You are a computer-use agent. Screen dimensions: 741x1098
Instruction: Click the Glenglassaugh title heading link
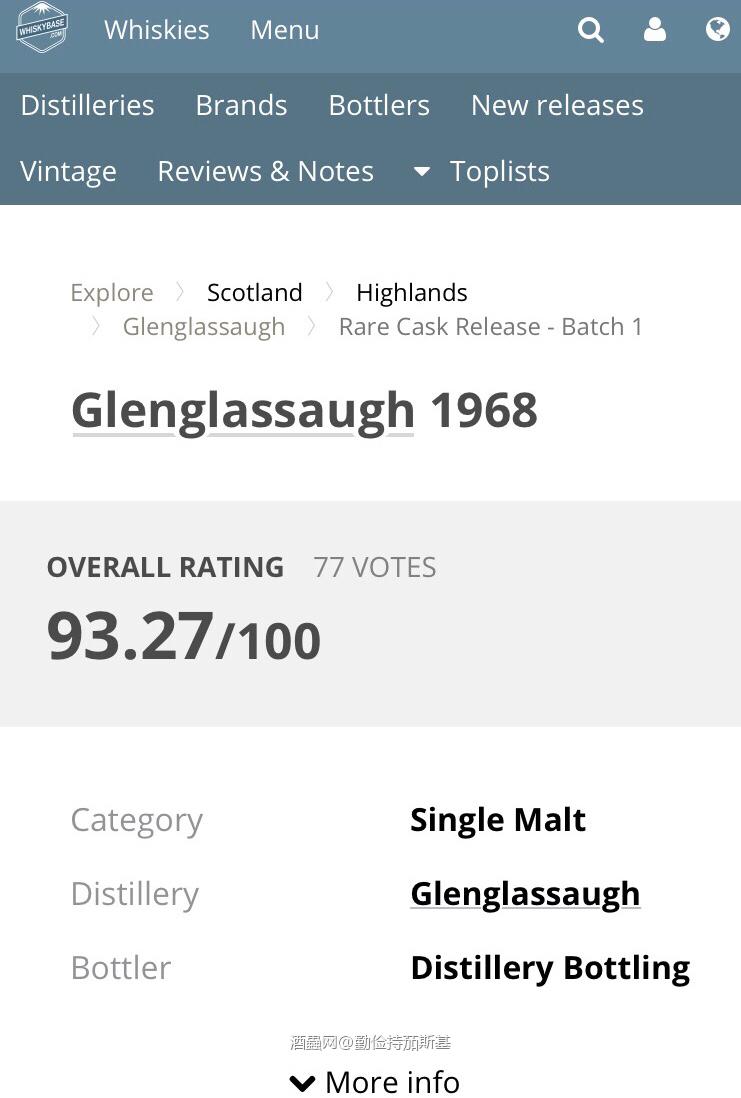[x=243, y=410]
